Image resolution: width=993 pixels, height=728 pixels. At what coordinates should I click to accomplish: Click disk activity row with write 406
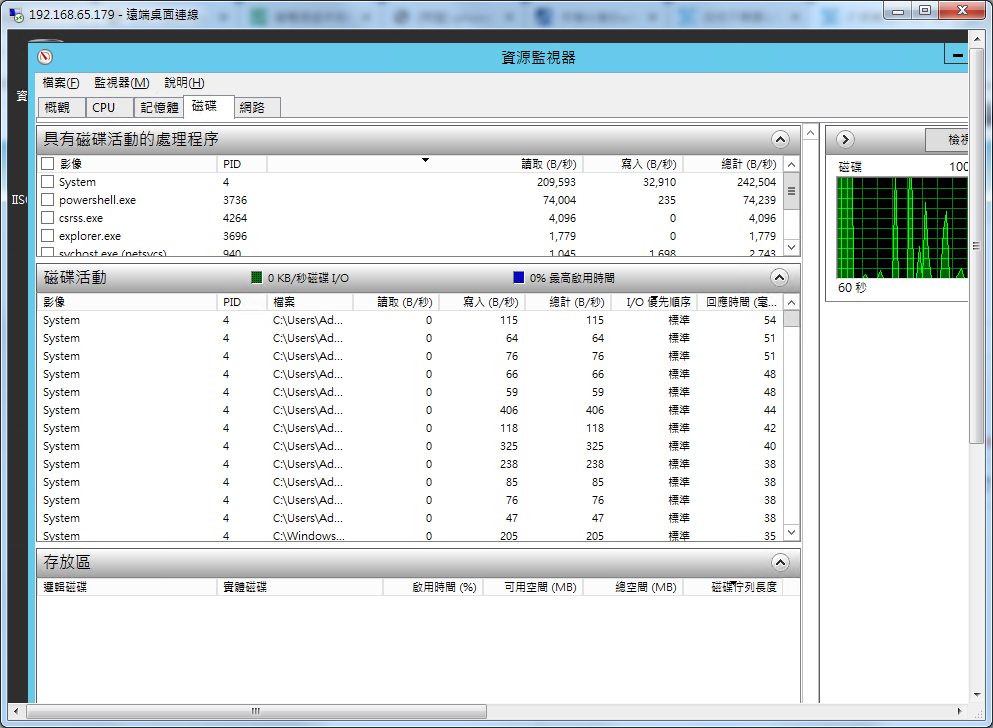[412, 410]
